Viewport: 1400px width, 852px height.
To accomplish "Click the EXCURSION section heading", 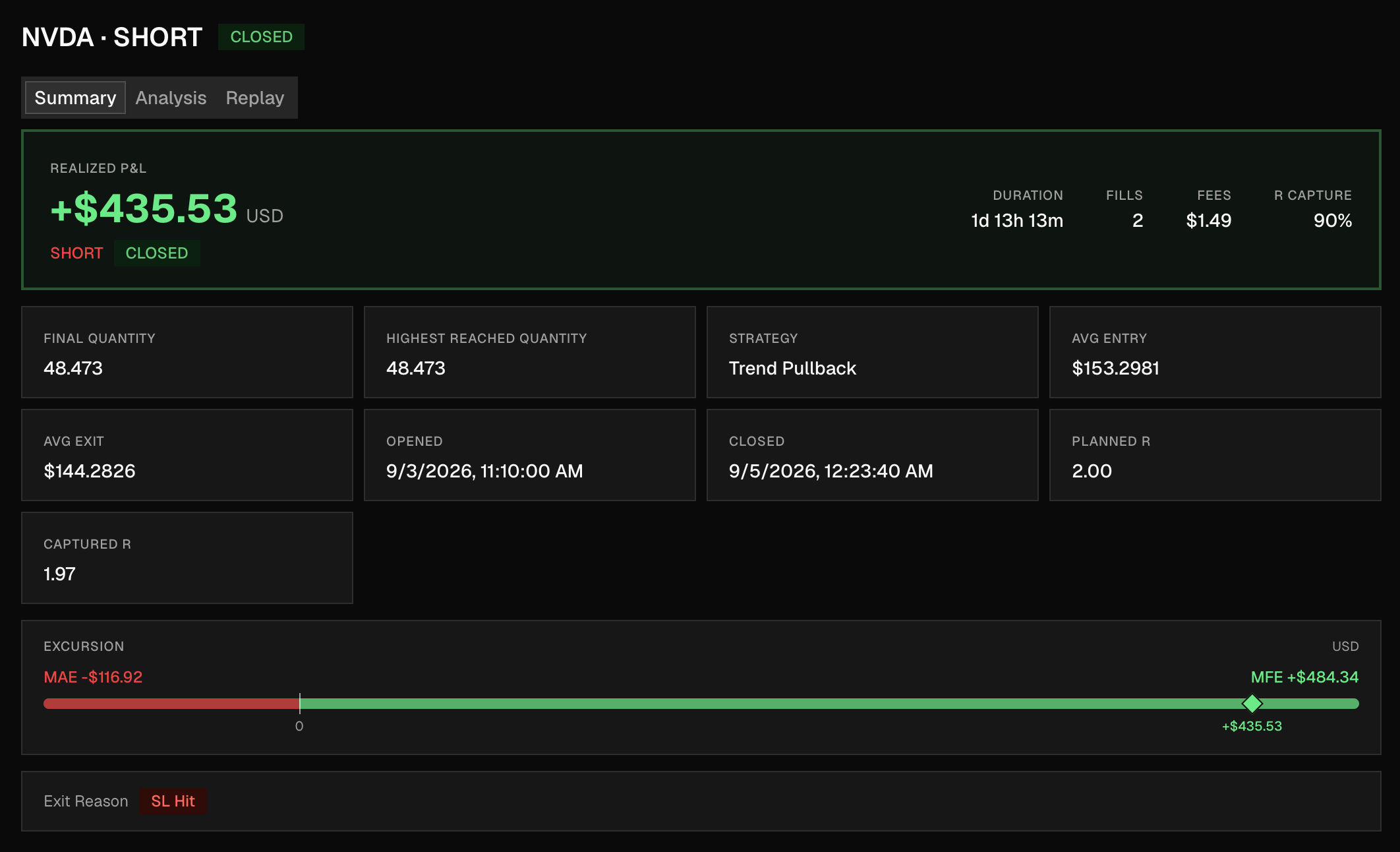I will click(x=84, y=646).
